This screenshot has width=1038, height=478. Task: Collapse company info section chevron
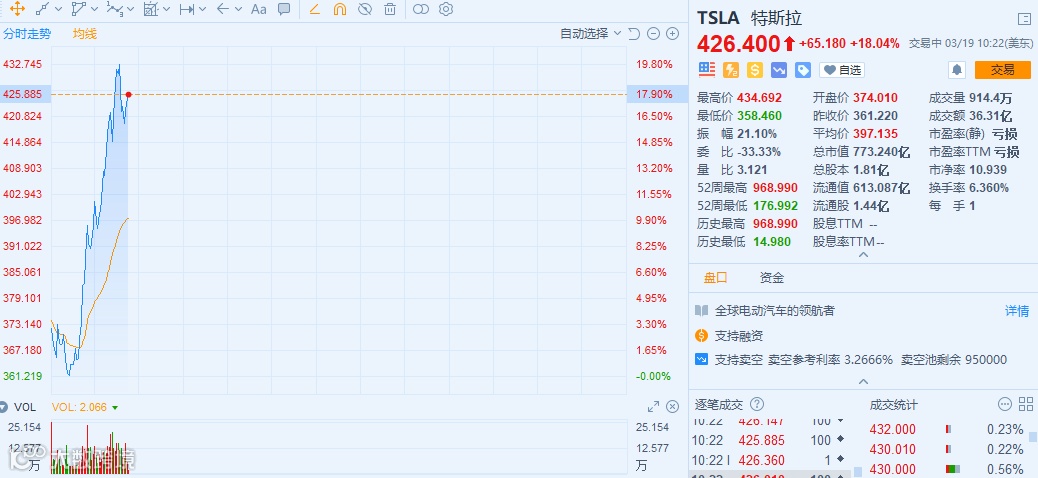tap(863, 382)
